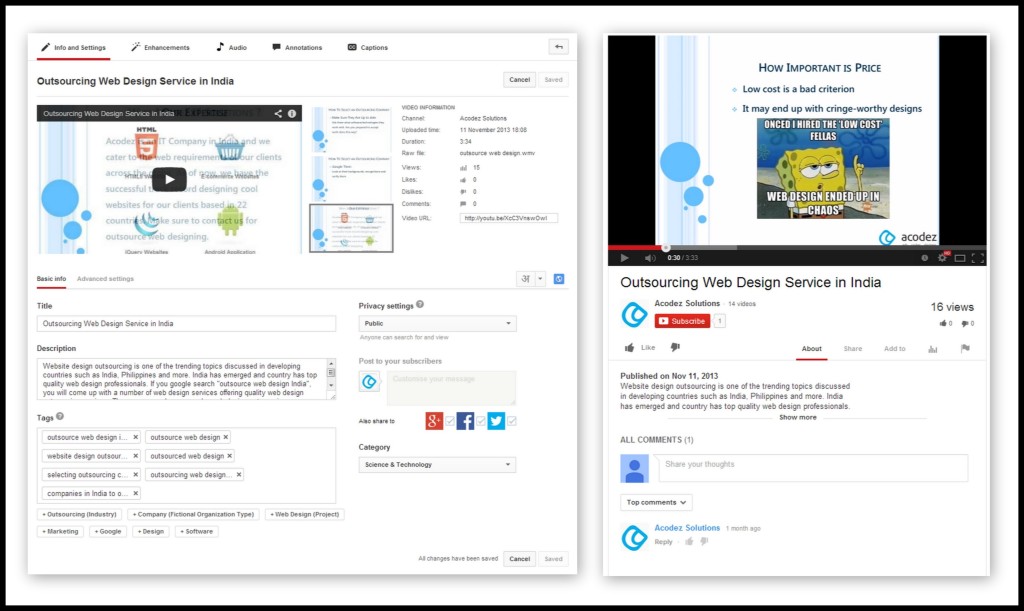Image resolution: width=1024 pixels, height=611 pixels.
Task: Click the blue translate icon beside language selector
Action: tap(559, 279)
